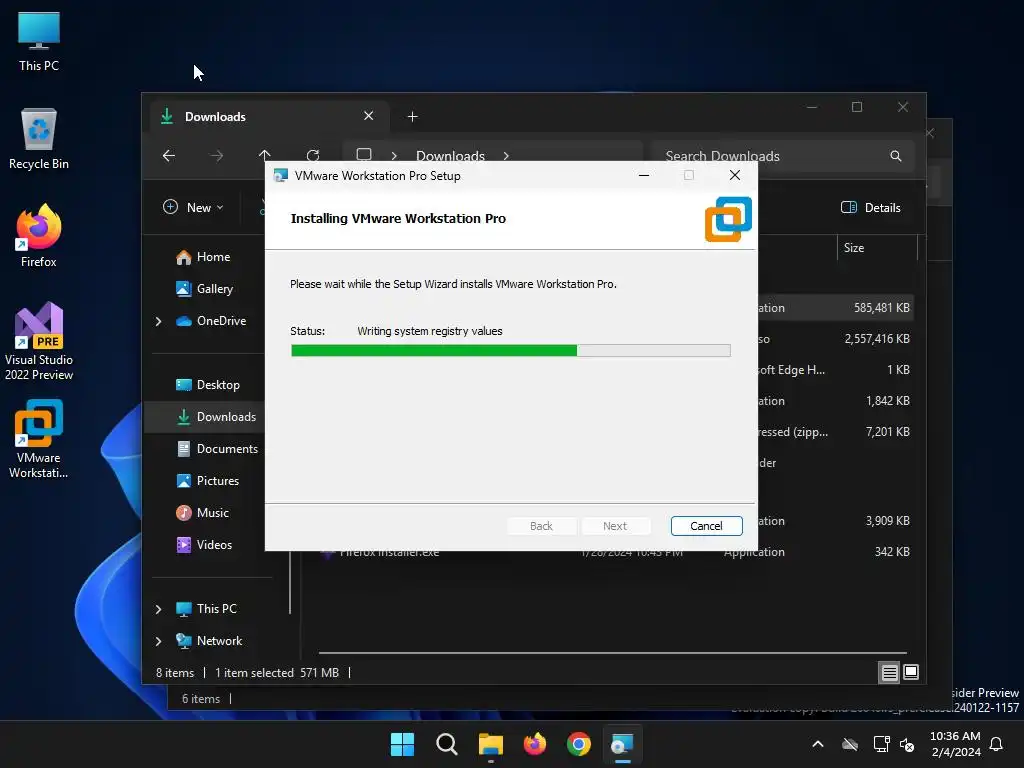Close the VMware Workstation Pro Setup dialog
Image resolution: width=1024 pixels, height=768 pixels.
pos(735,175)
